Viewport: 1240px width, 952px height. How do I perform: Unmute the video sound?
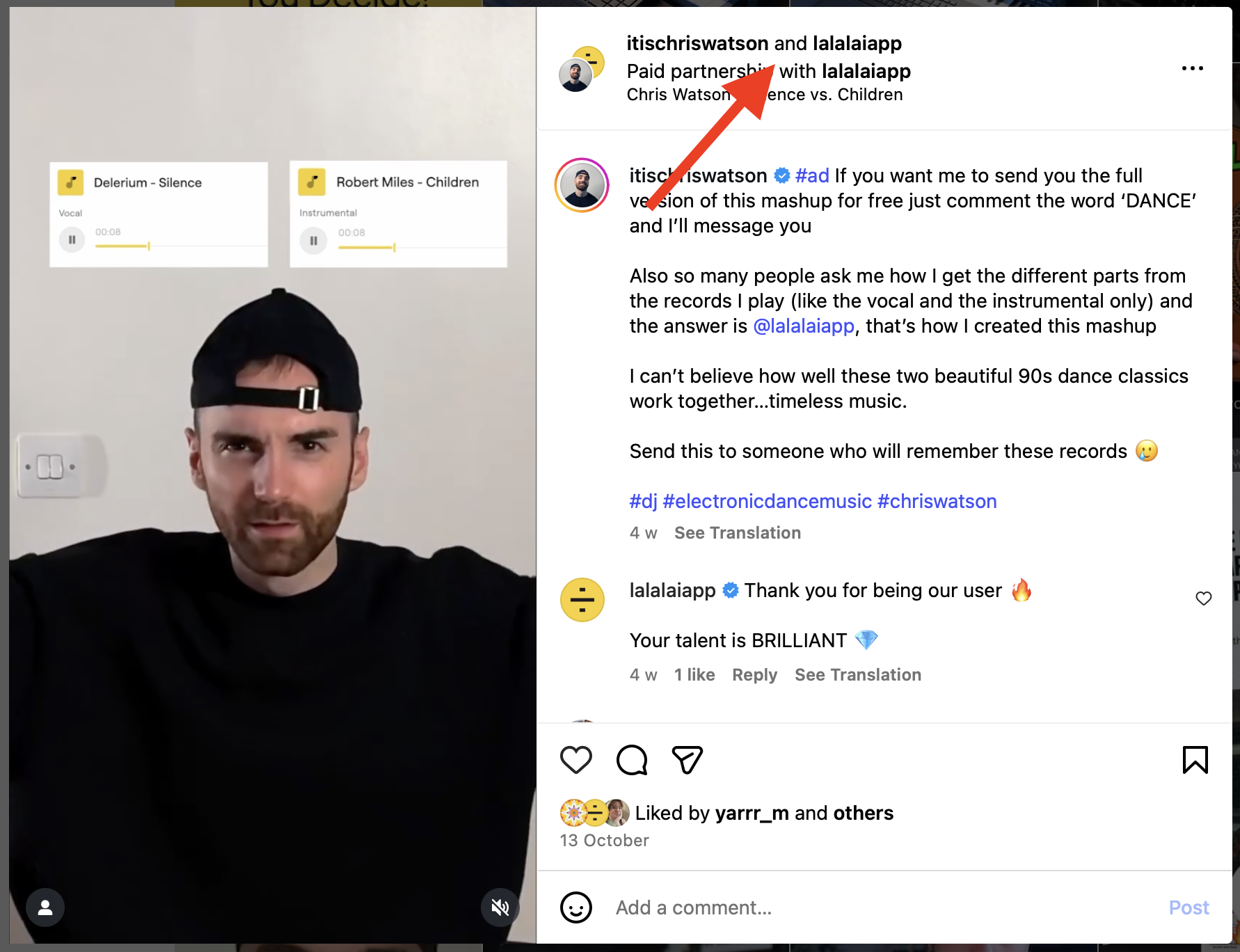[x=500, y=907]
